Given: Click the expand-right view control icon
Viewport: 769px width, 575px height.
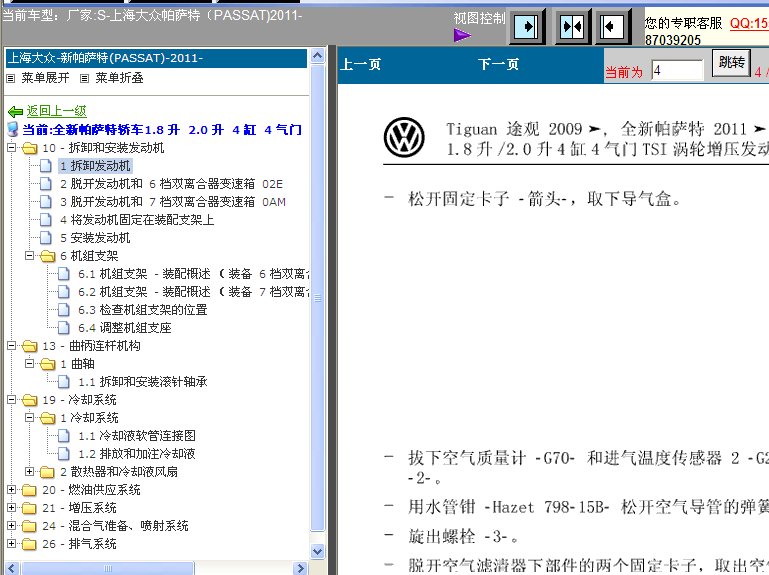Looking at the screenshot, I should click(x=526, y=26).
